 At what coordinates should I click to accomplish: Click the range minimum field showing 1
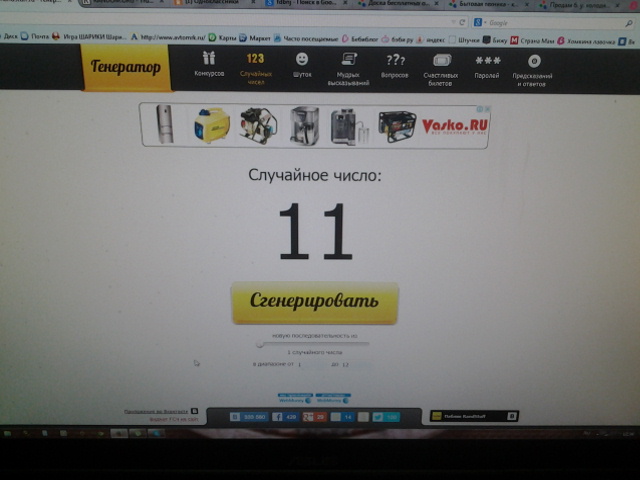click(x=312, y=364)
